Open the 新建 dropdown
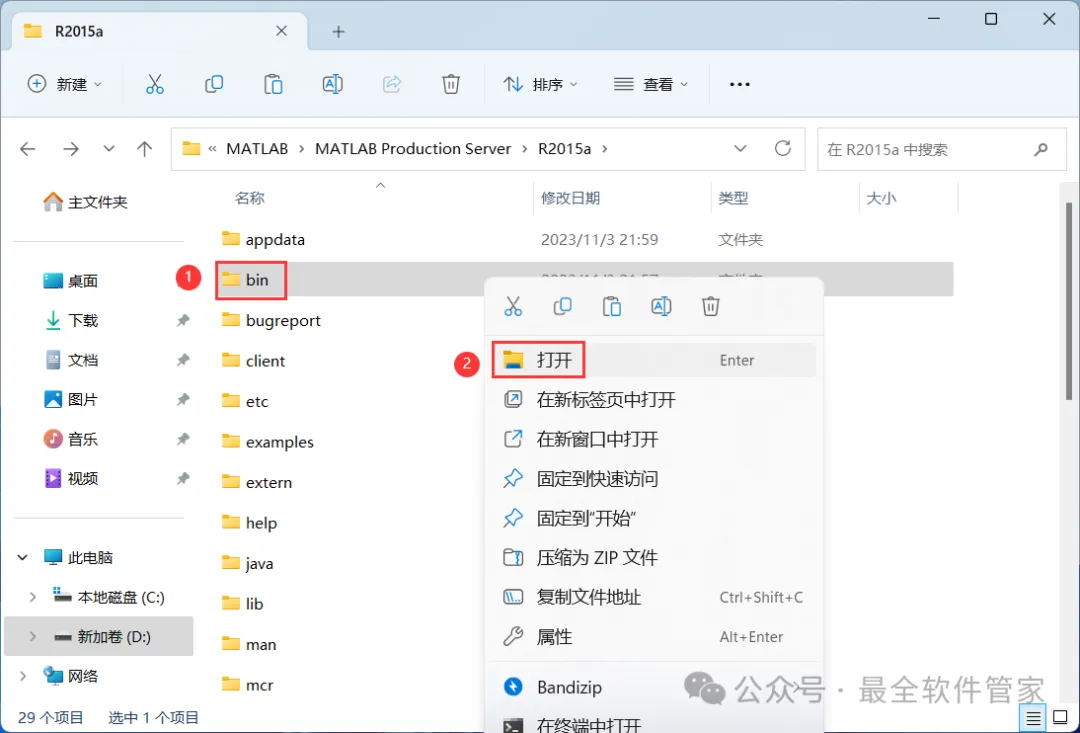This screenshot has width=1080, height=733. tap(65, 84)
